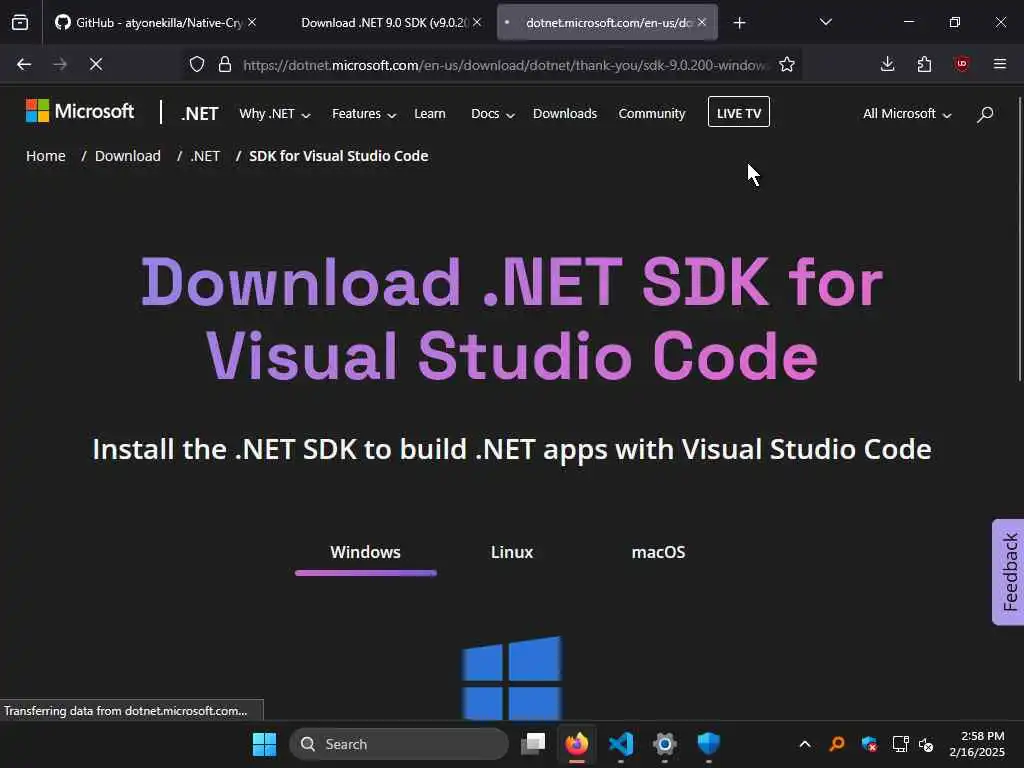Click the taskbar Search box
Screen dimensions: 1024x768
coord(398,744)
